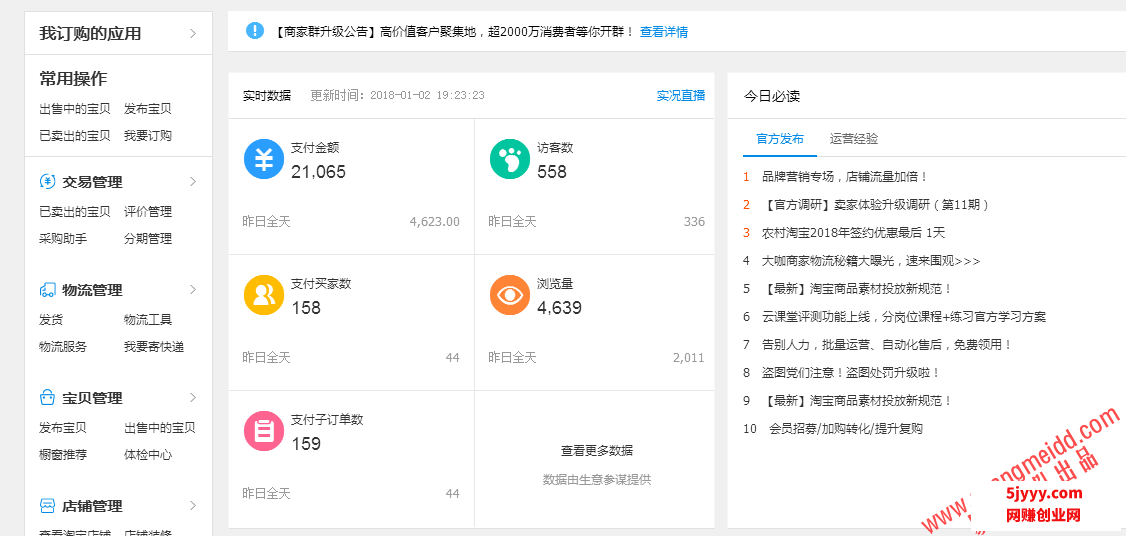Image resolution: width=1126 pixels, height=536 pixels.
Task: Open the 实况直播 live data link
Action: click(x=680, y=96)
